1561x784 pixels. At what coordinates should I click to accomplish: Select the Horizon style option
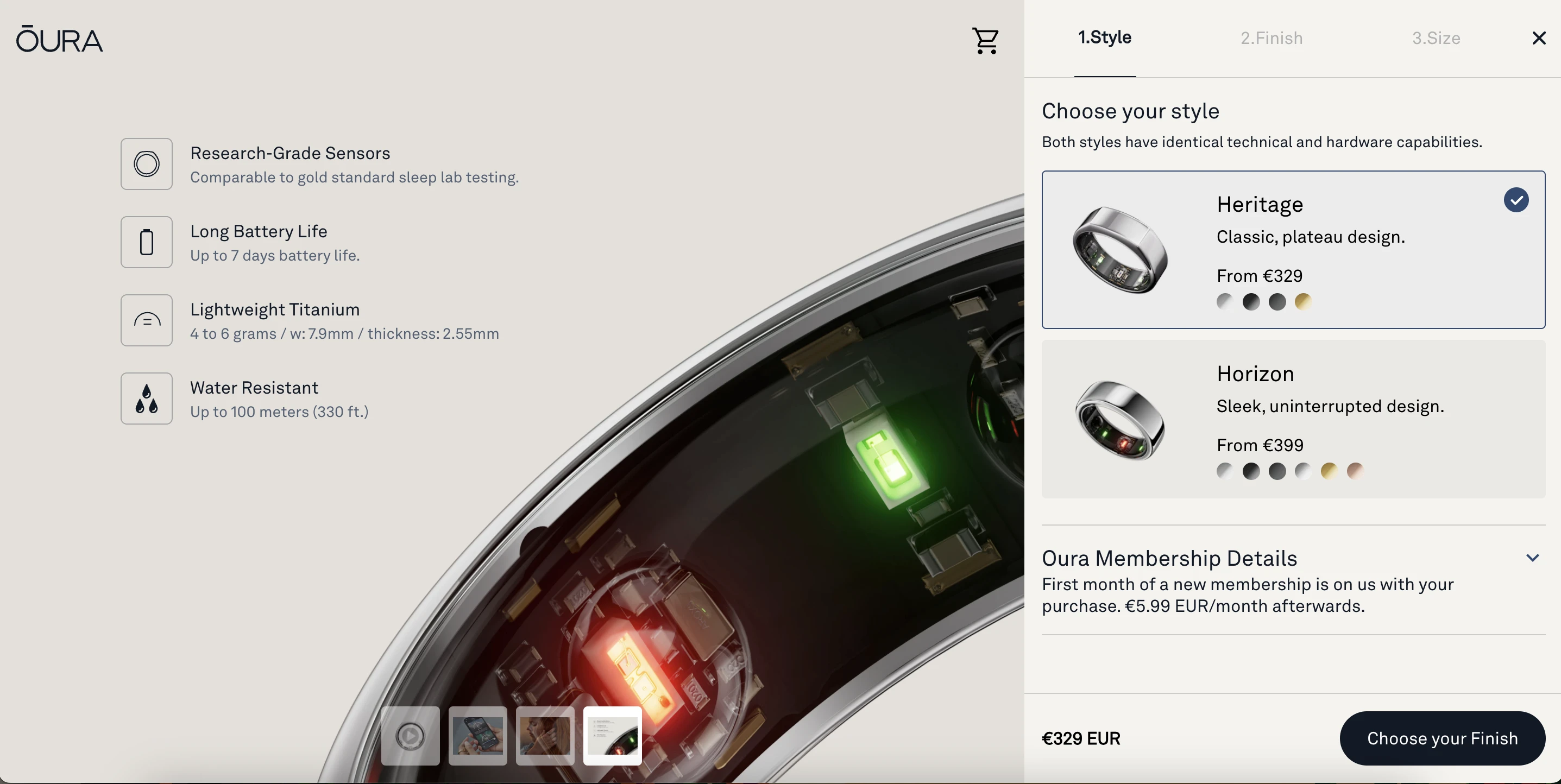click(1293, 419)
